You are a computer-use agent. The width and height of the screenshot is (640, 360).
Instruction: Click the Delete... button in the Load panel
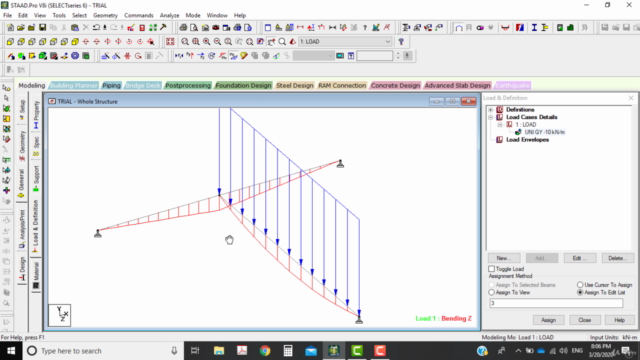point(618,258)
